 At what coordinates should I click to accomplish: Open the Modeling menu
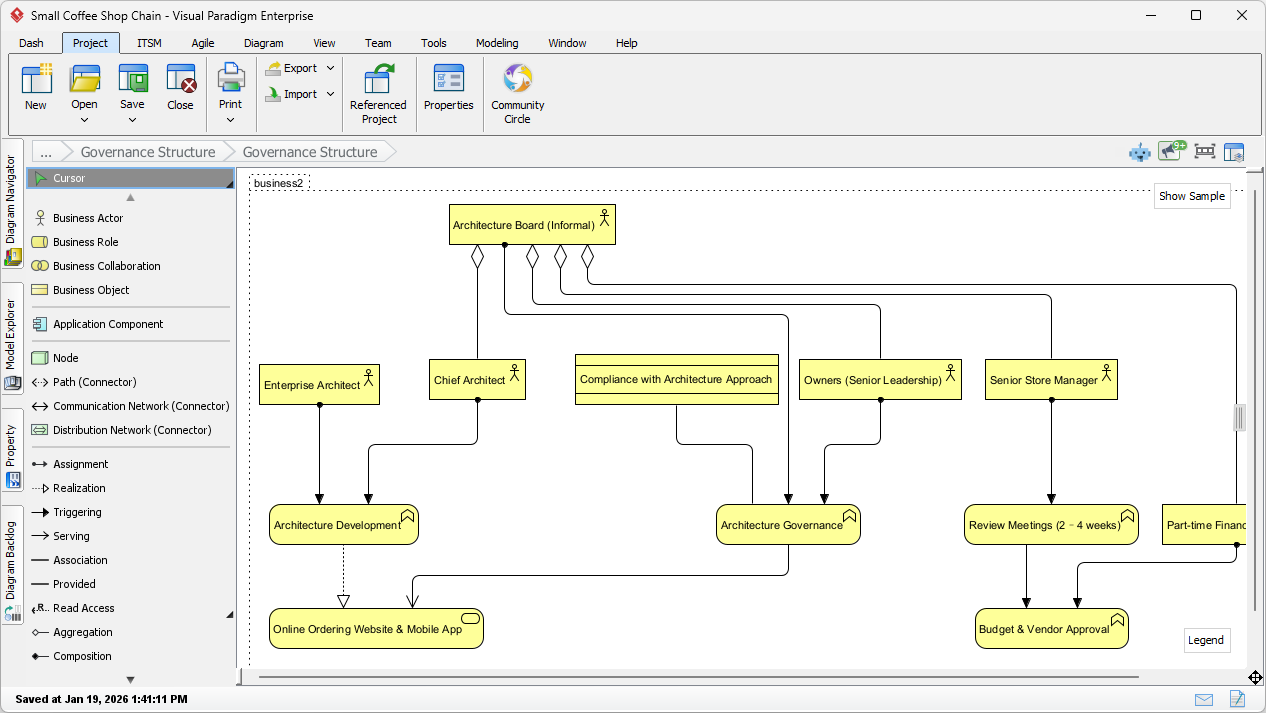497,43
